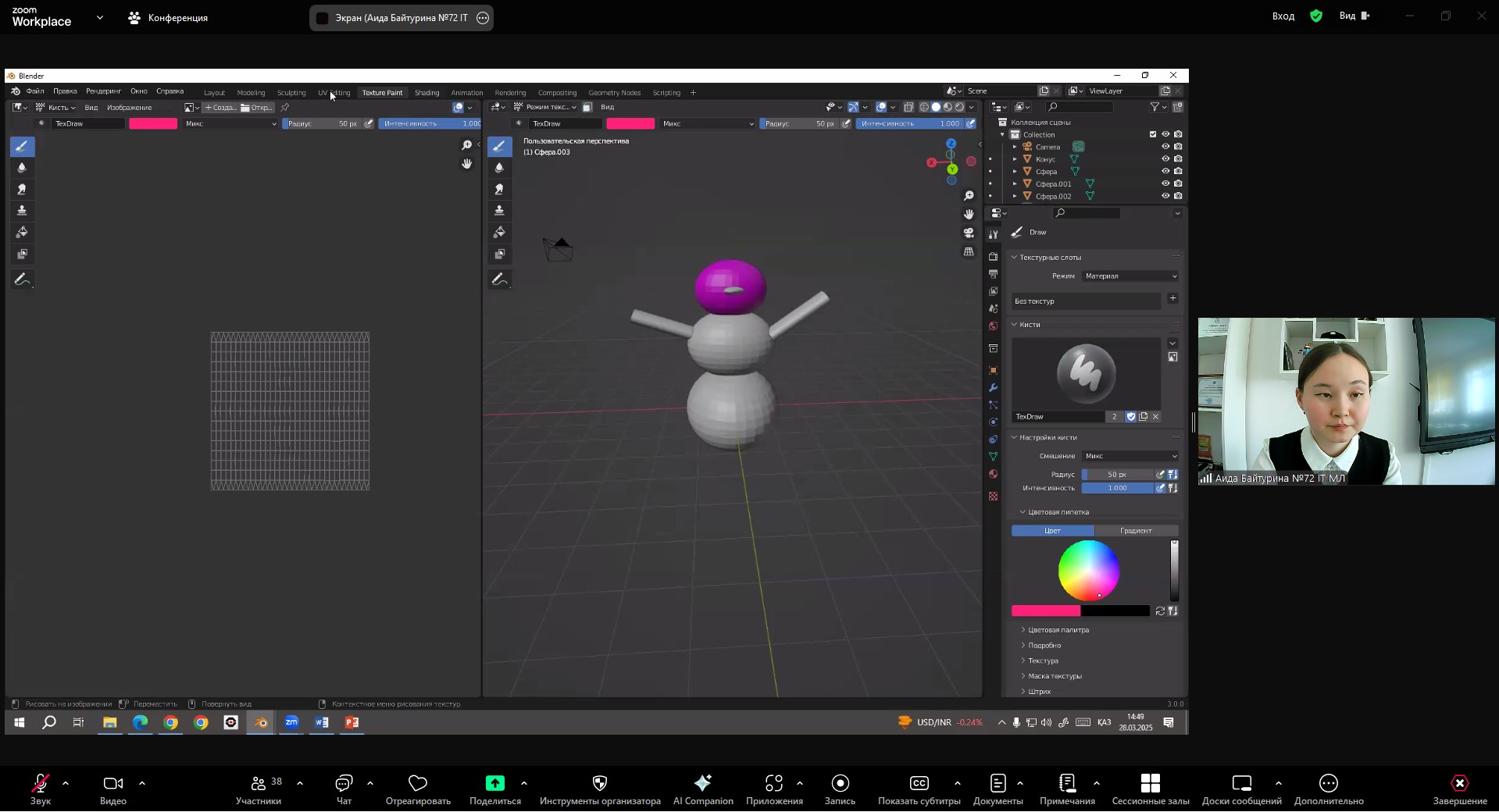Click the color wheel in brush settings
This screenshot has height=812, width=1499.
pos(1088,571)
